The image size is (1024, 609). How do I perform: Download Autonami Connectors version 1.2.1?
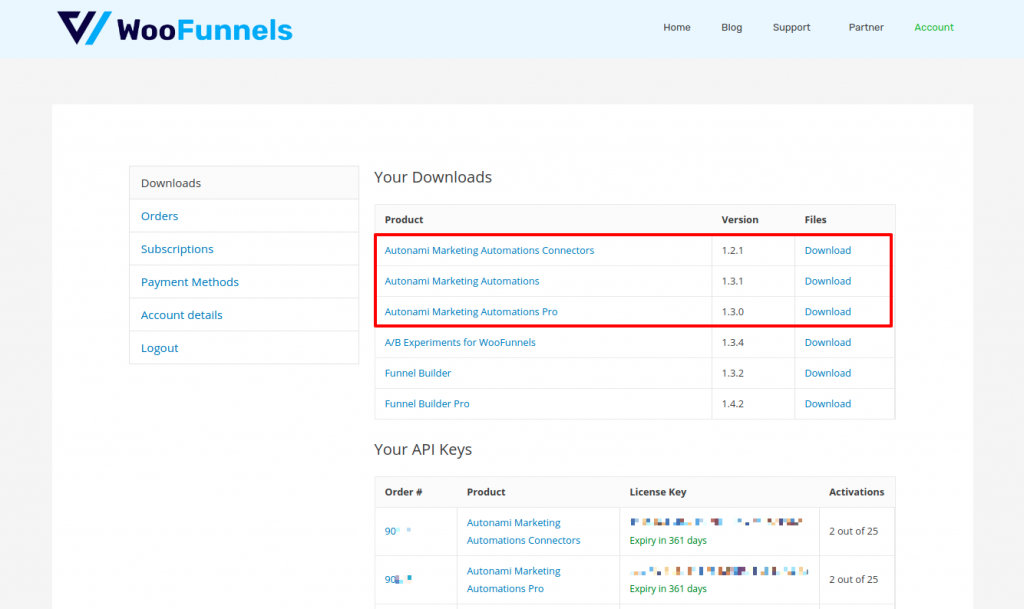[827, 250]
